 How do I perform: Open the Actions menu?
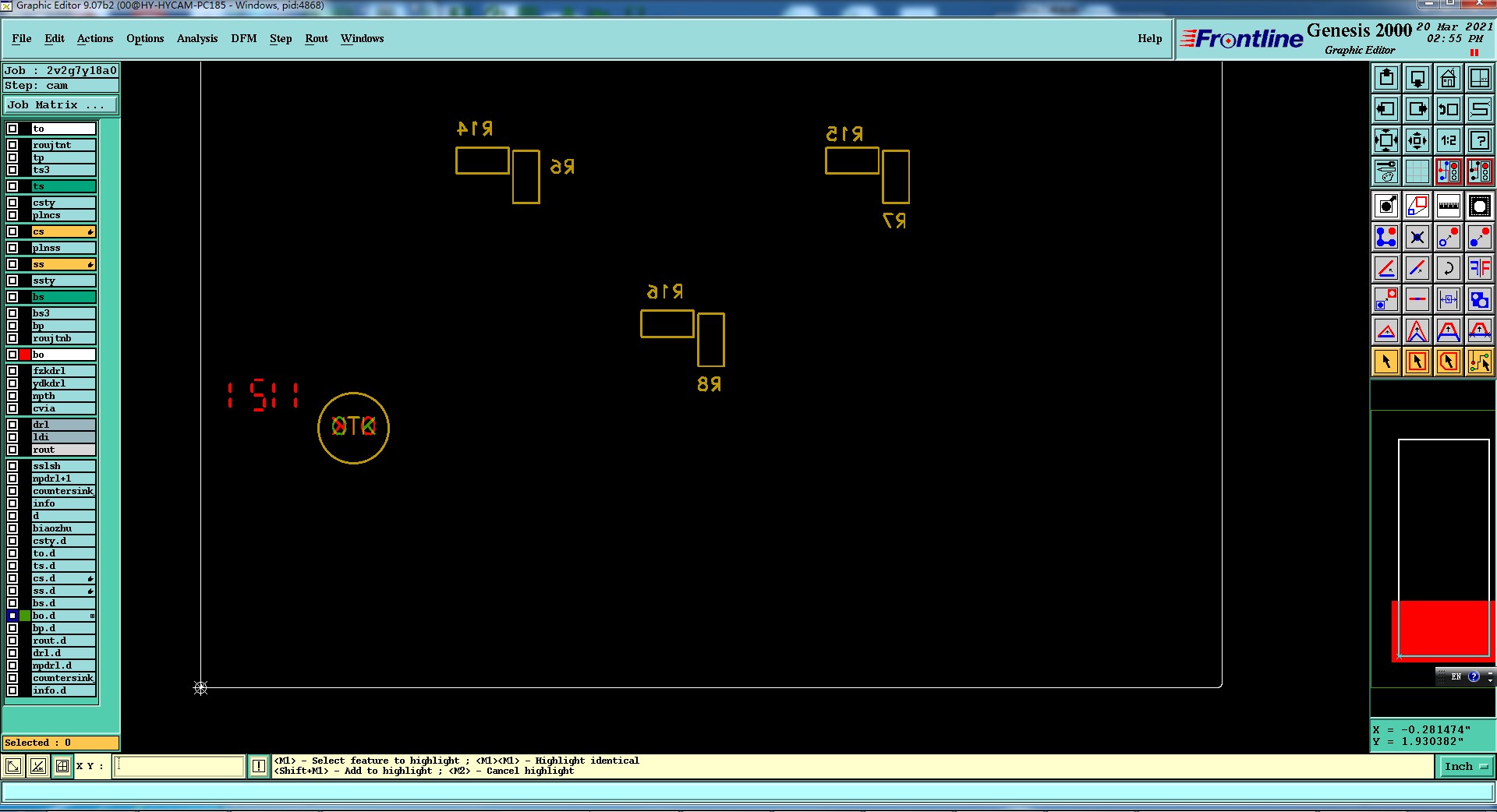(95, 38)
